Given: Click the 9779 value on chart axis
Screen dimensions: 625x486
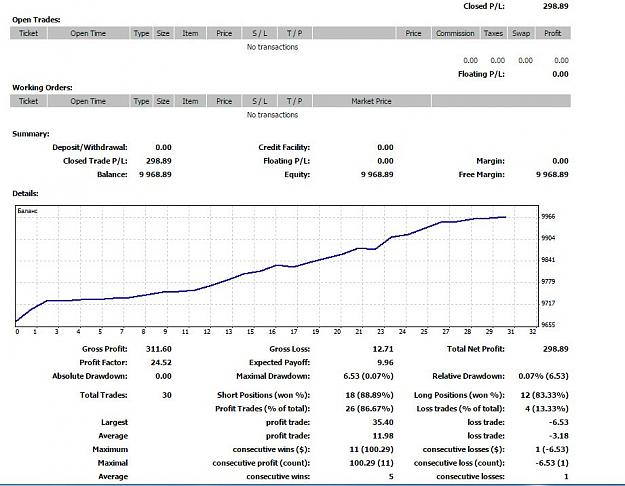Looking at the screenshot, I should (x=548, y=281).
